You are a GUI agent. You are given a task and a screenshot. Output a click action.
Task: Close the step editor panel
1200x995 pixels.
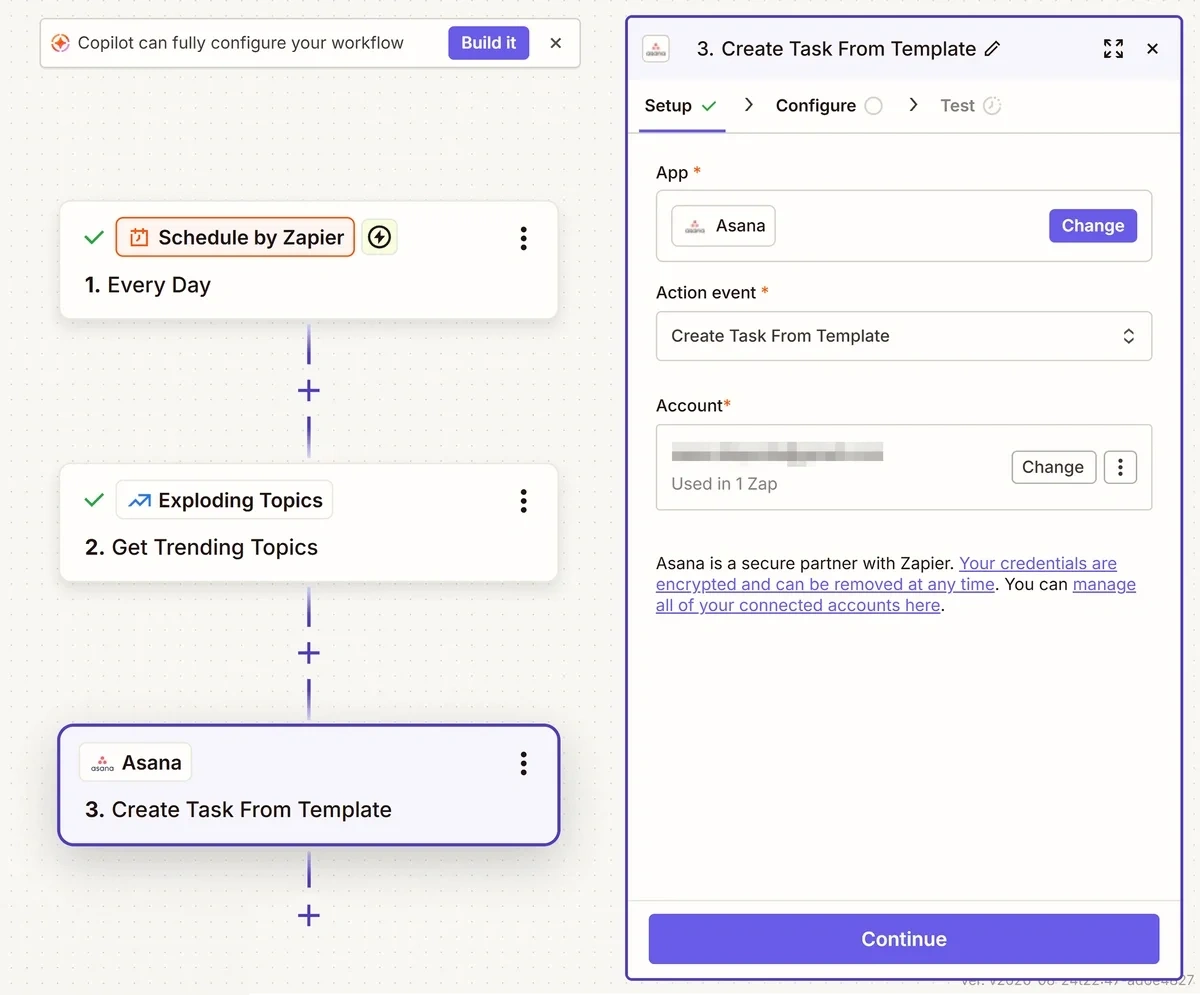[1152, 49]
